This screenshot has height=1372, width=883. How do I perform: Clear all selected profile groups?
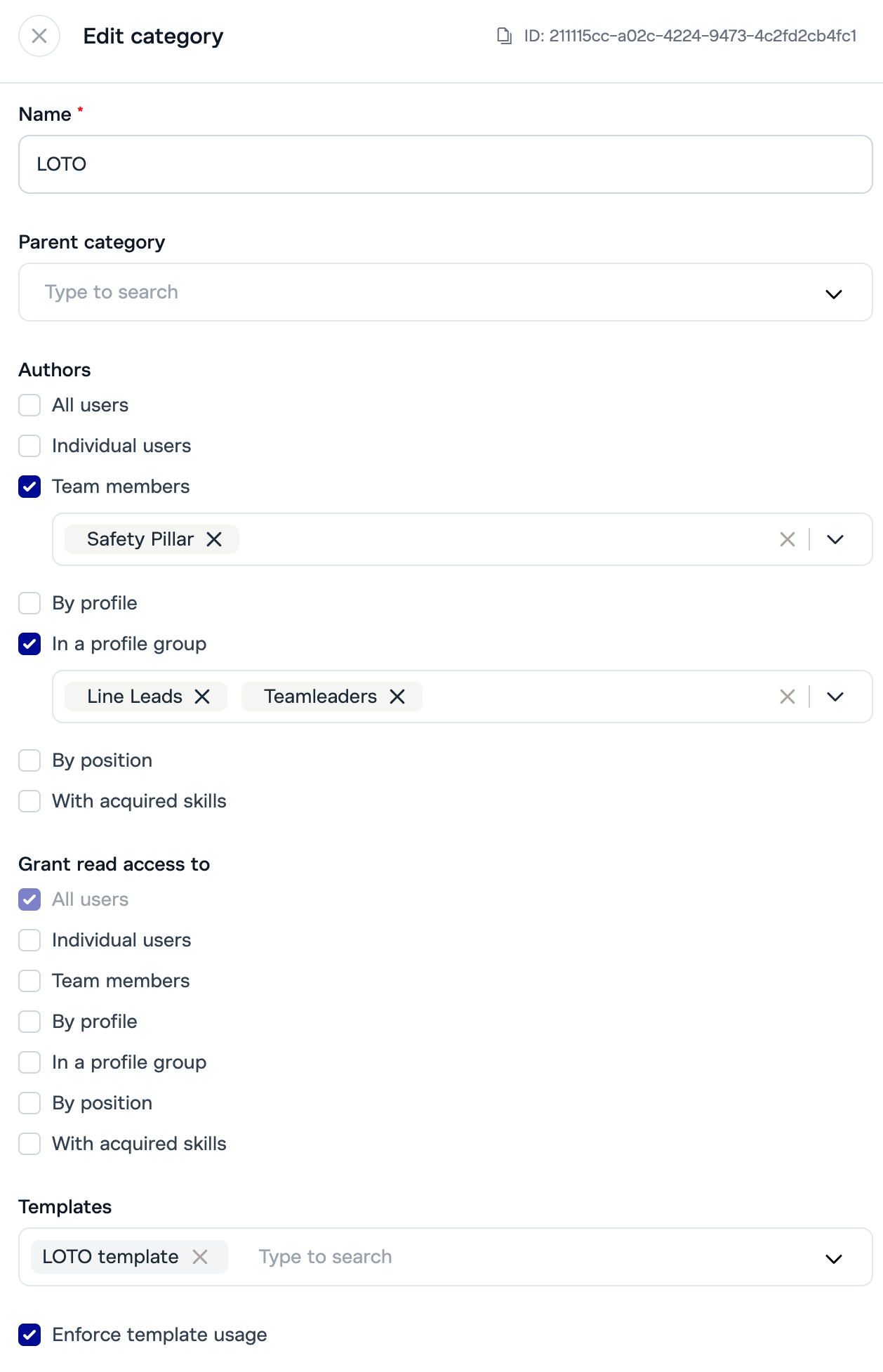(x=788, y=697)
